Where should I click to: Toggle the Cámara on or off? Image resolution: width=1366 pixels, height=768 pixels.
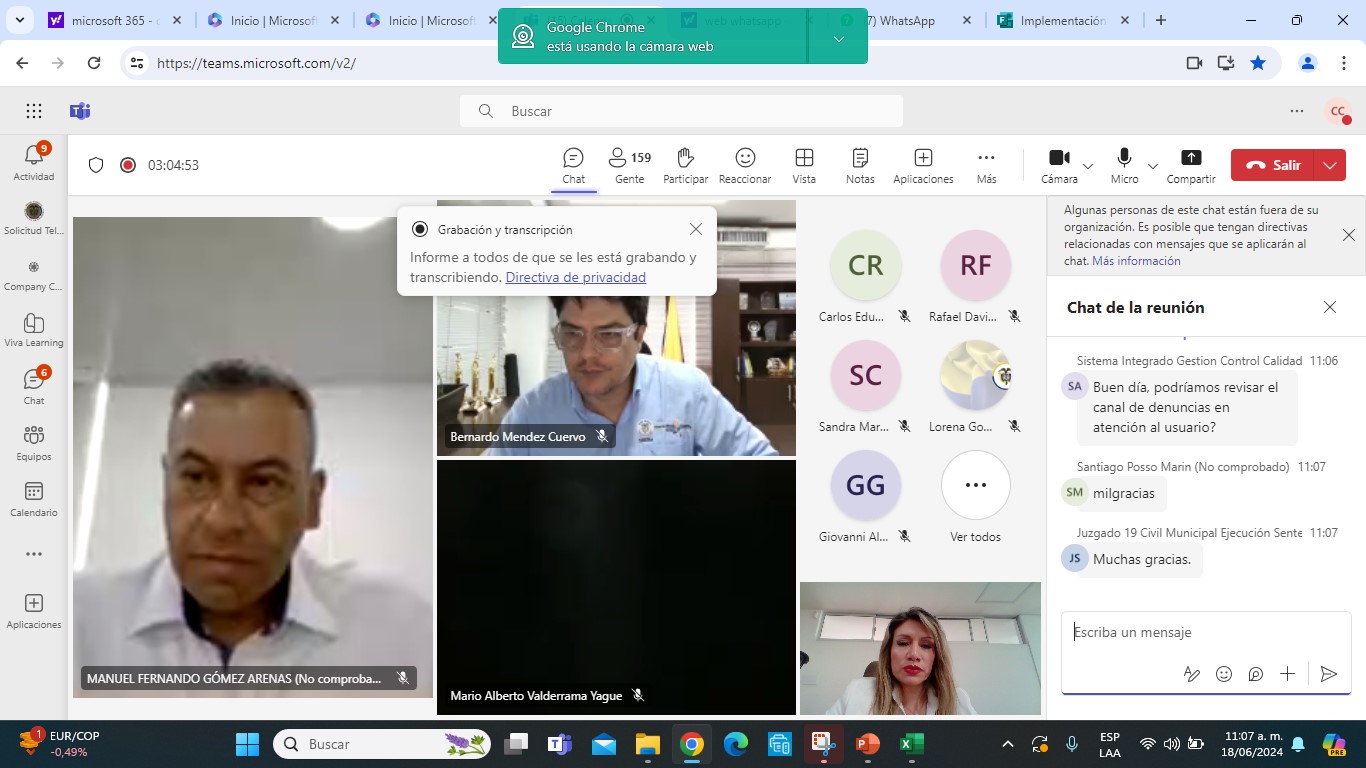point(1059,166)
